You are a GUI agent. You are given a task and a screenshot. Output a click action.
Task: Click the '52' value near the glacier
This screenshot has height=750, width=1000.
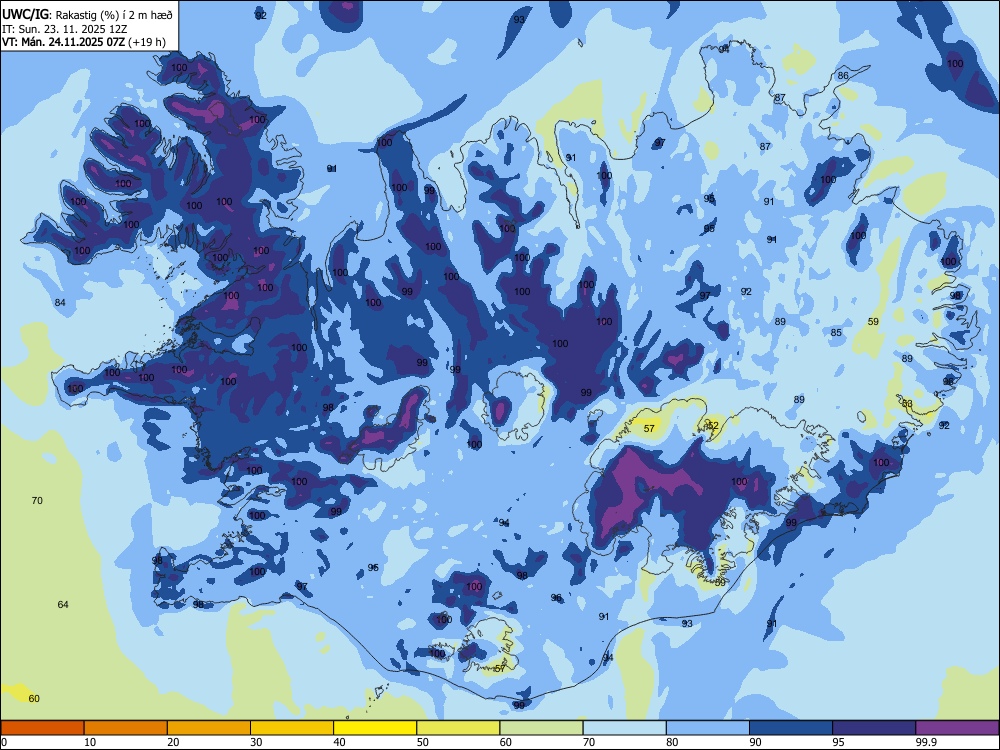click(x=713, y=425)
